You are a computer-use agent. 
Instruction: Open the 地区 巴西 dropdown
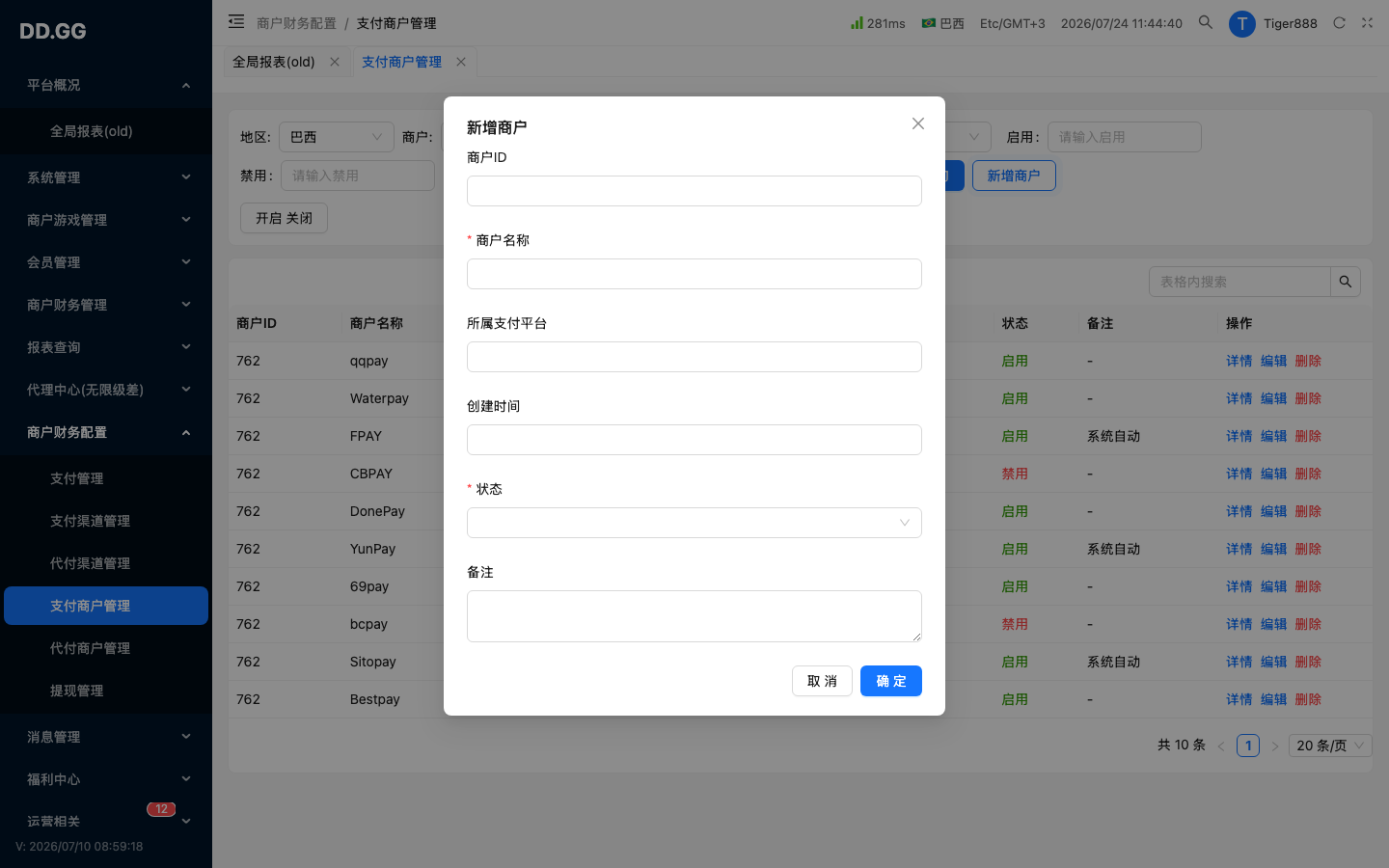(337, 137)
